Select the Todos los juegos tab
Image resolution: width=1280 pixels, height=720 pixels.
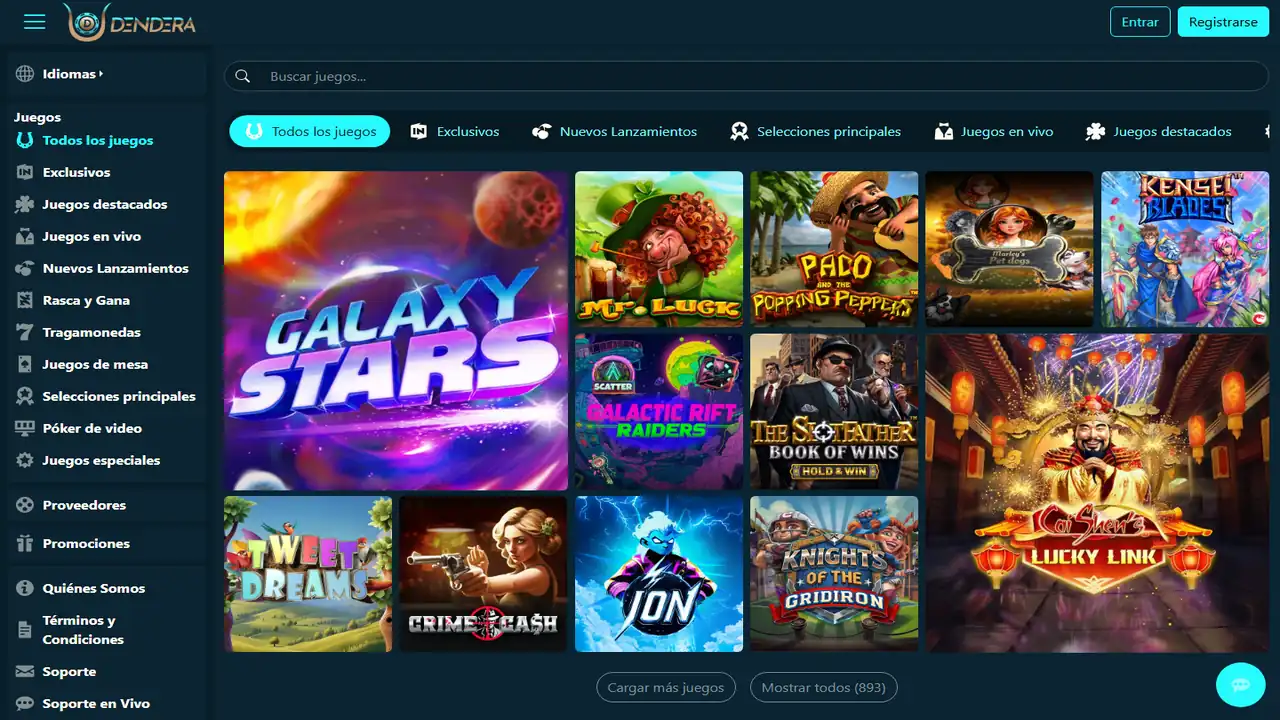click(x=310, y=131)
